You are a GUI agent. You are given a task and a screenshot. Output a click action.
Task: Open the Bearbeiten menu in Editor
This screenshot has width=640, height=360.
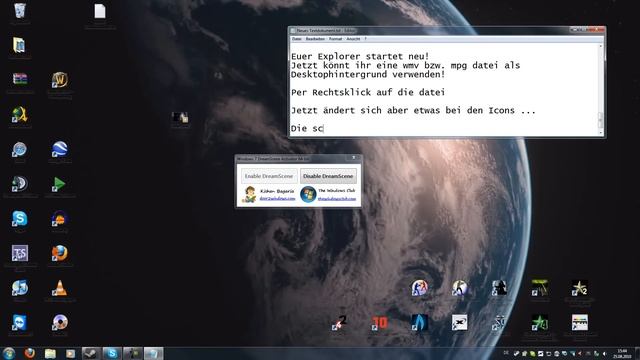point(315,39)
